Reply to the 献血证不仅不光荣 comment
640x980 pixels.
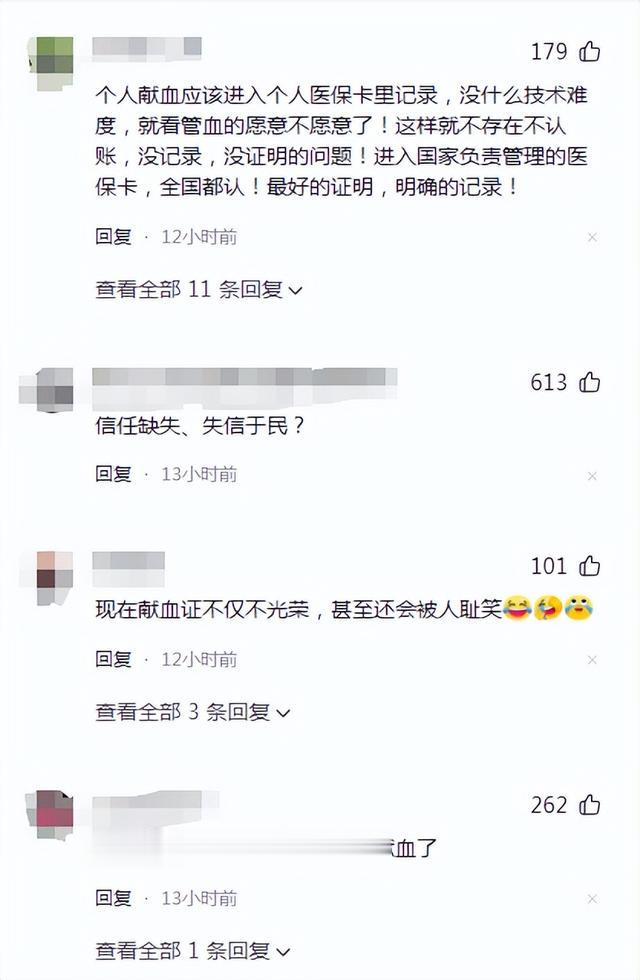pos(113,659)
